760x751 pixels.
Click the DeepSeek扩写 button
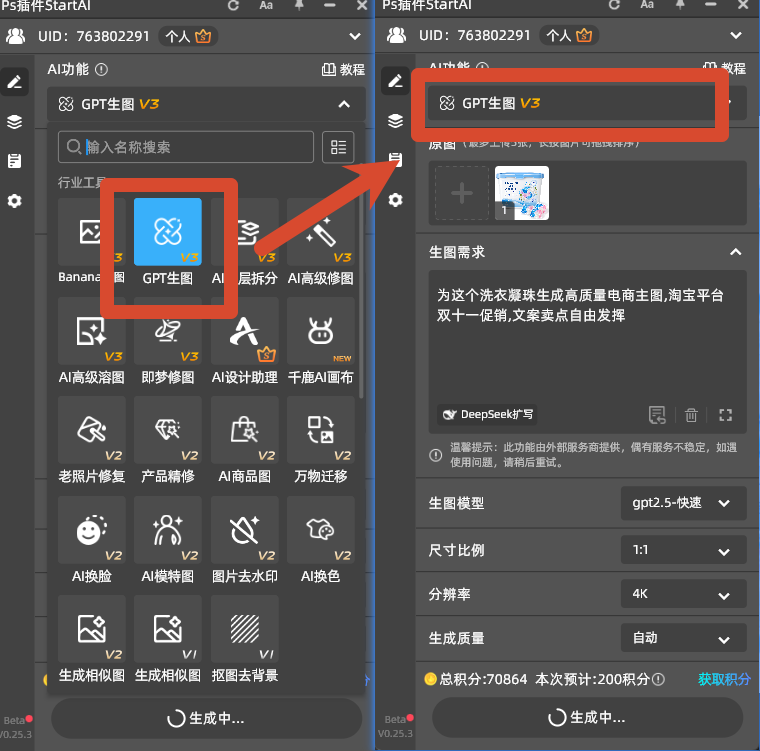click(487, 415)
